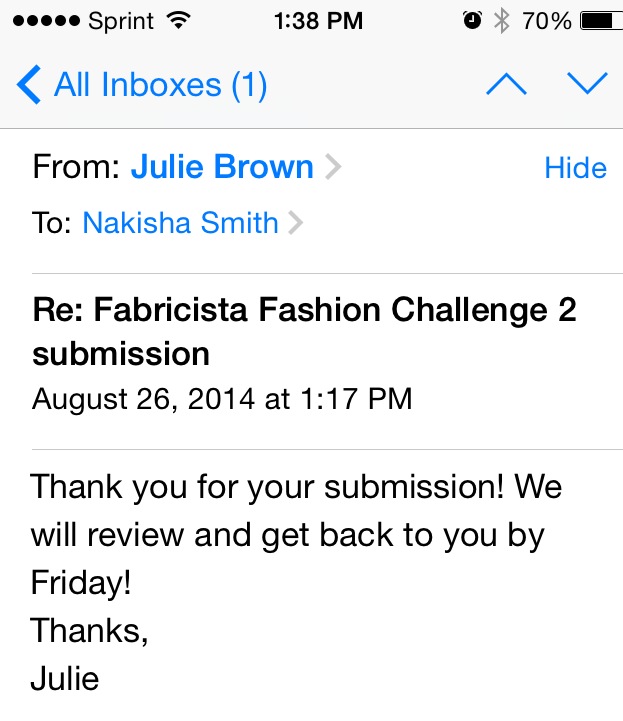623x721 pixels.
Task: Tap the Bluetooth status icon
Action: [502, 21]
